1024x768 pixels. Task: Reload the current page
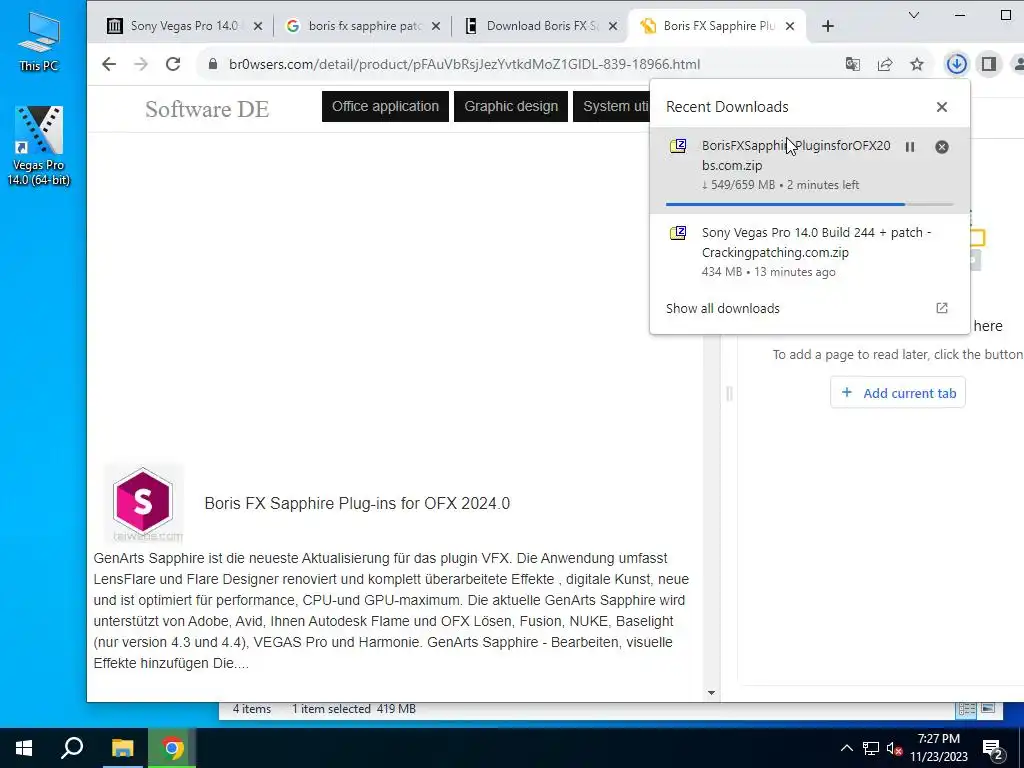[x=173, y=64]
